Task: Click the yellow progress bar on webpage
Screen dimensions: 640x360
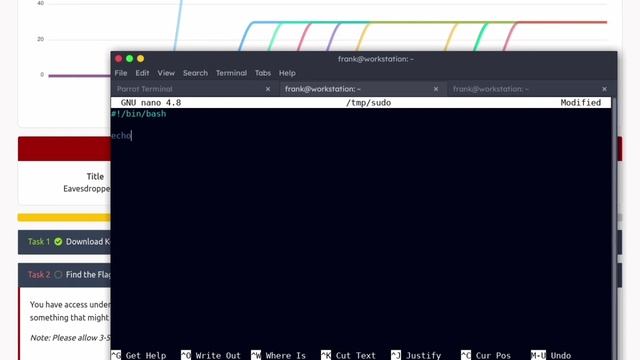Action: click(x=64, y=218)
